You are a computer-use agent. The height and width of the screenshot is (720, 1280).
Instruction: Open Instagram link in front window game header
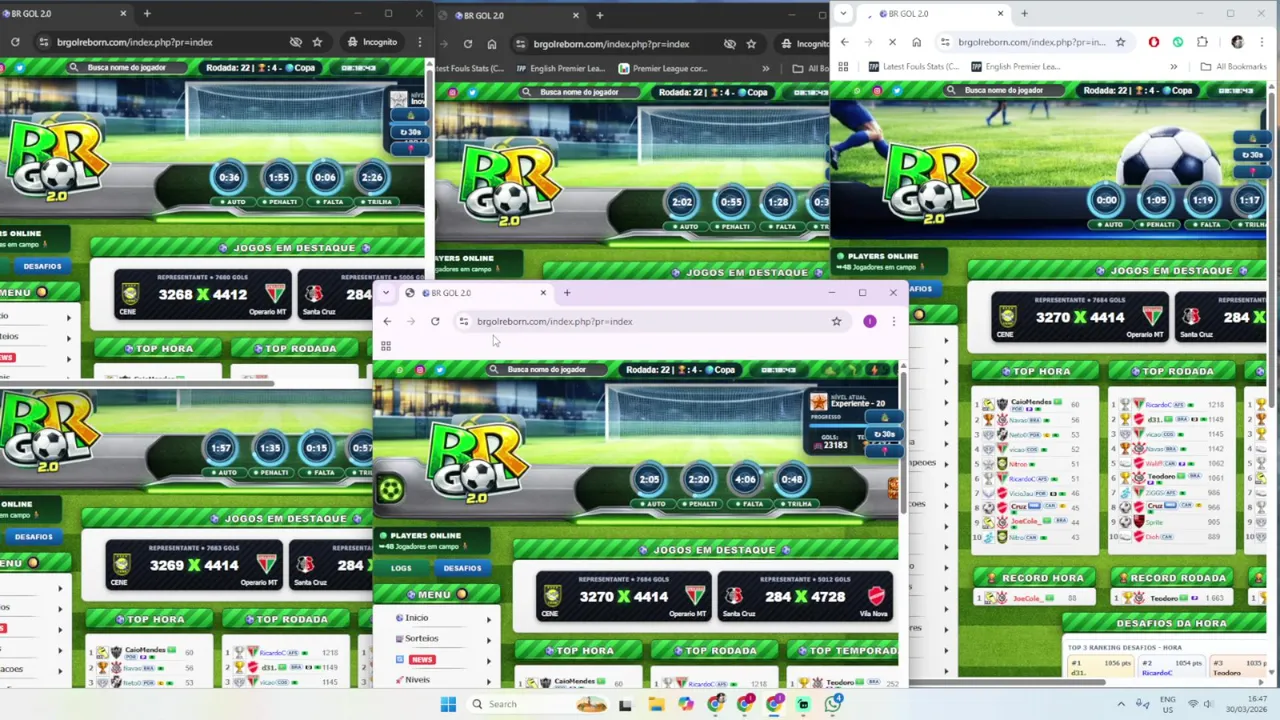(x=419, y=370)
